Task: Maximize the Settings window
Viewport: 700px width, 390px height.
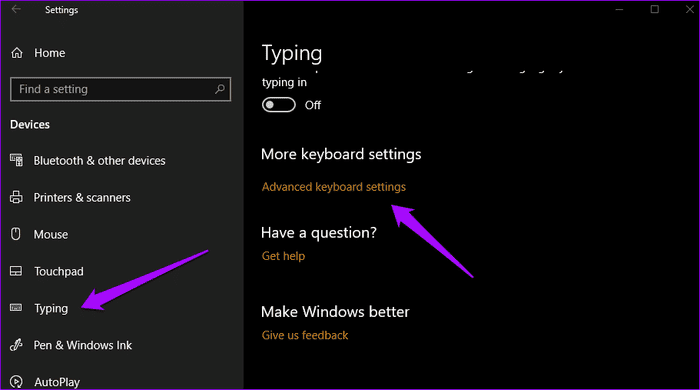Action: (654, 9)
